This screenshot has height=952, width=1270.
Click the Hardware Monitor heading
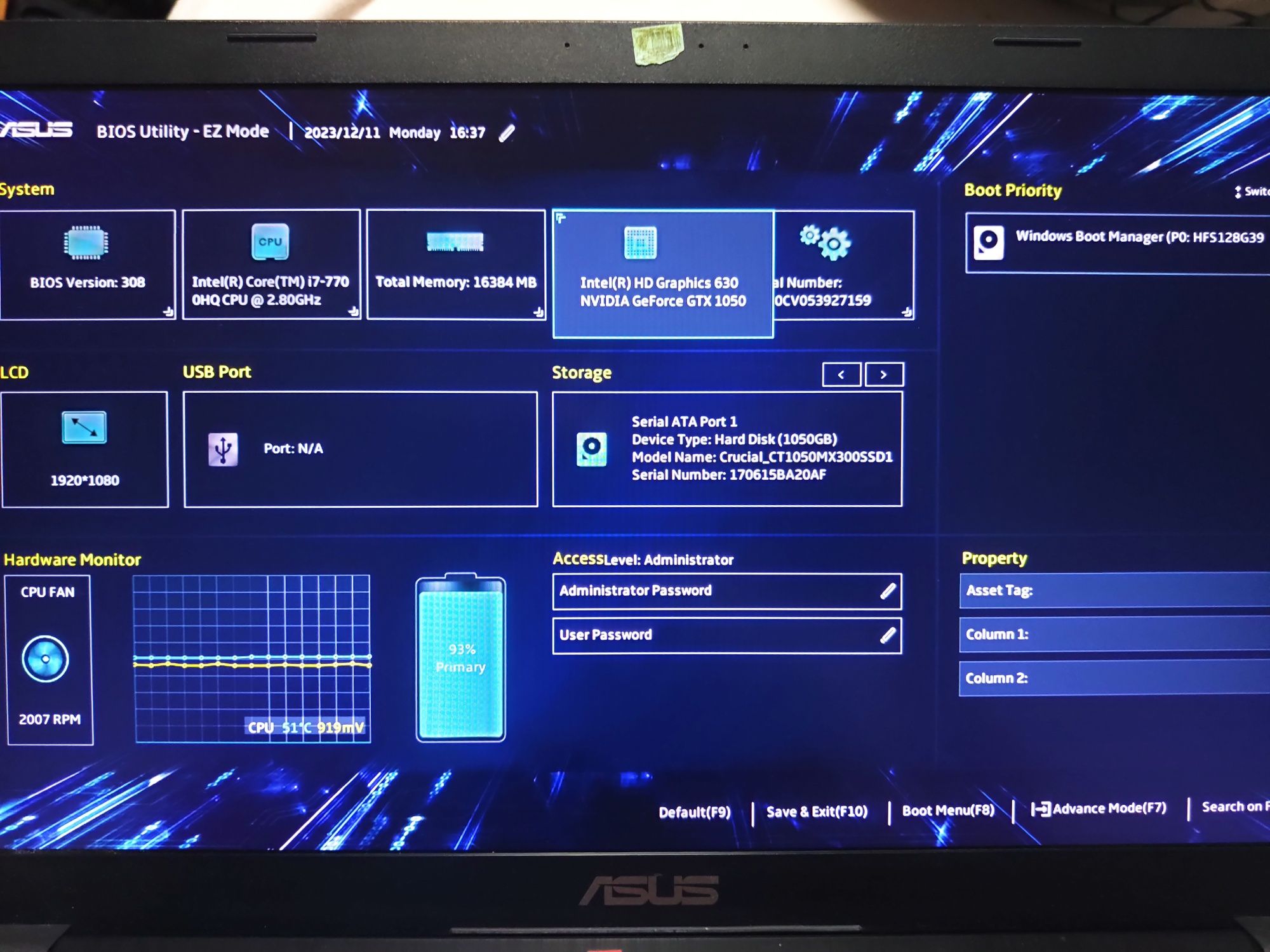72,560
